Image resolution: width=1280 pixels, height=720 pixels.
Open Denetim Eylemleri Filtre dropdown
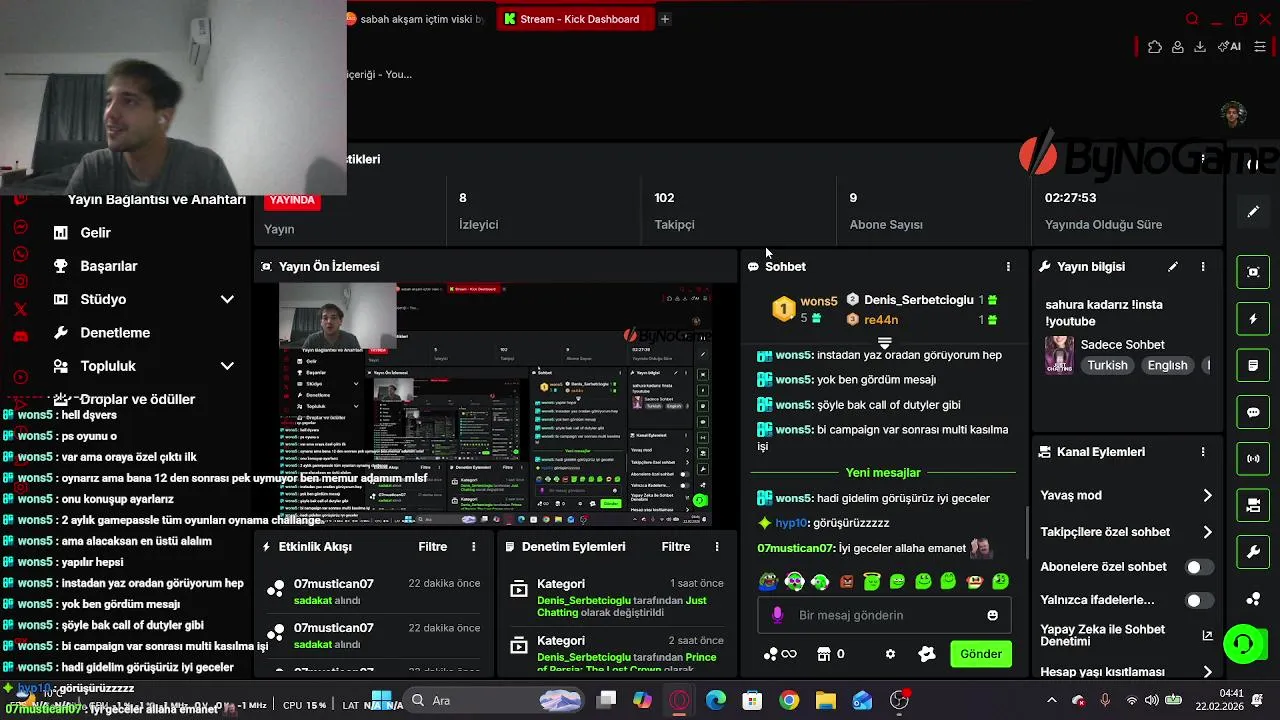[676, 547]
